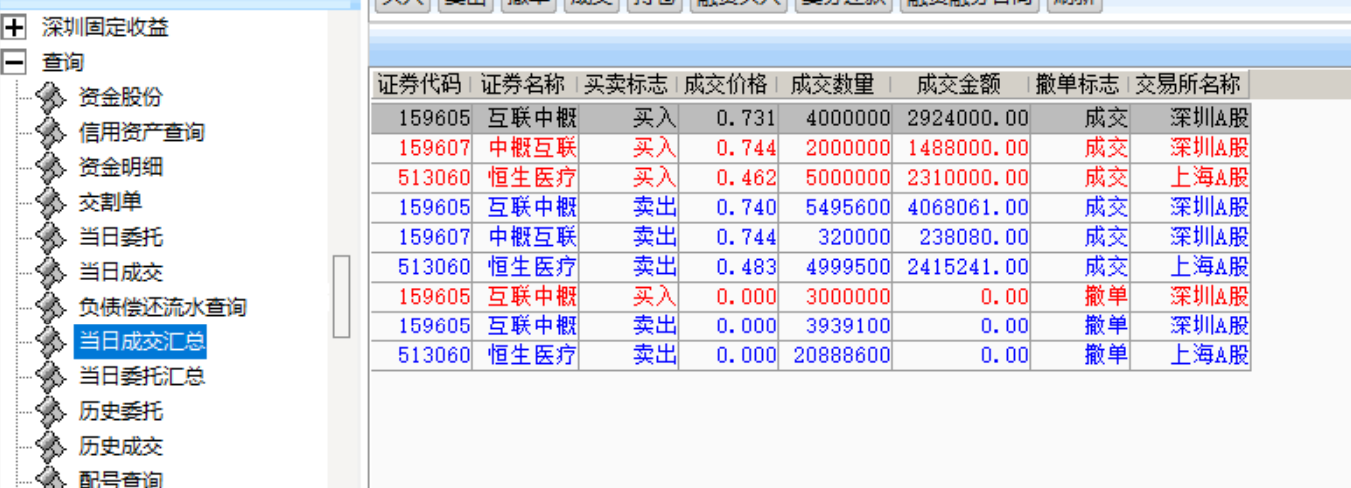1351x488 pixels.
Task: Click the 4999500 quantity cell
Action: [835, 267]
